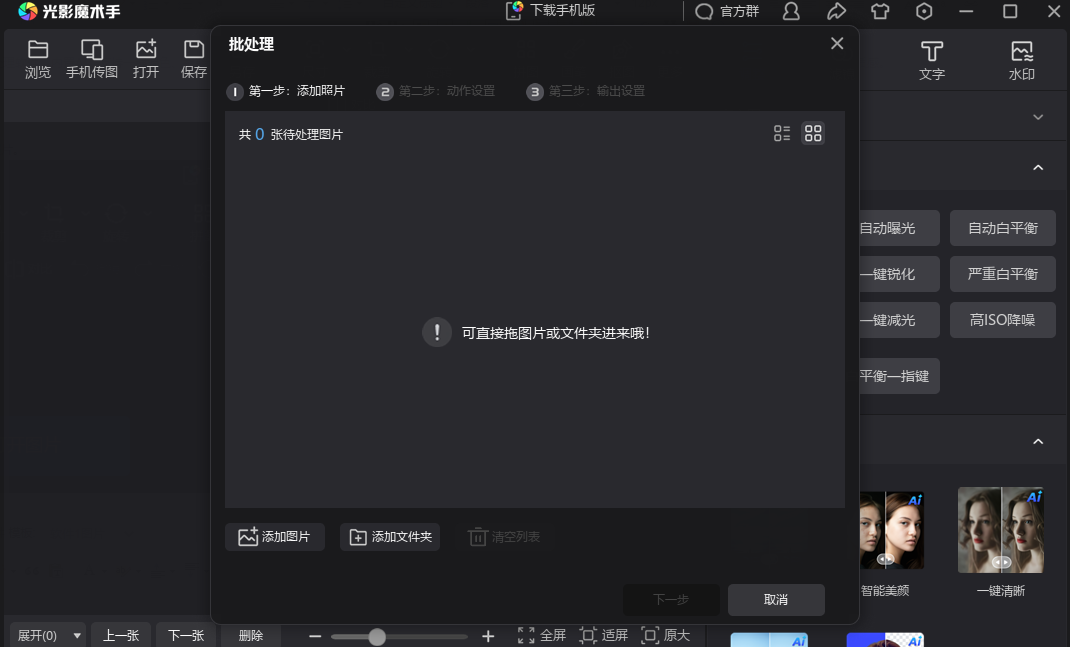Image resolution: width=1070 pixels, height=647 pixels.
Task: Click the '张待处理图片' count text
Action: coord(306,134)
